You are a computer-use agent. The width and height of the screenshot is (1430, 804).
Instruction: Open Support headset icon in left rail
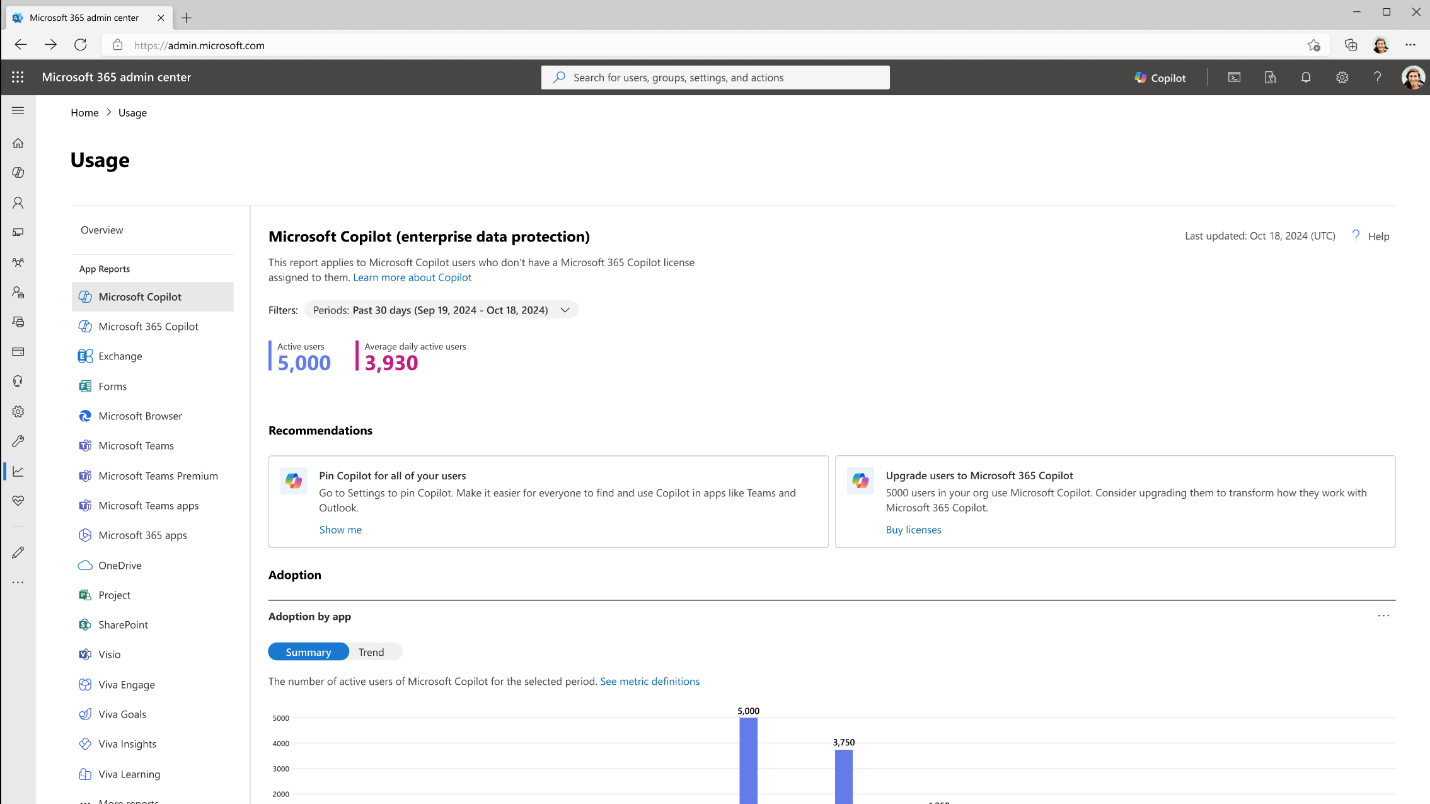tap(18, 381)
